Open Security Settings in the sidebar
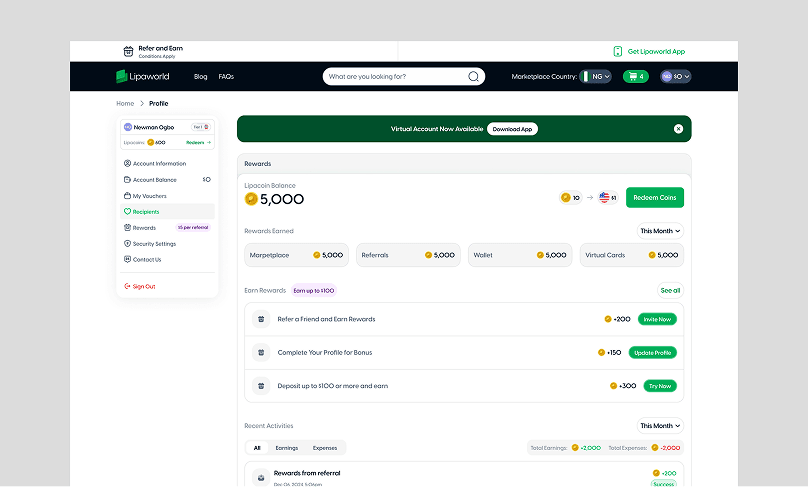This screenshot has height=487, width=808. [167, 244]
